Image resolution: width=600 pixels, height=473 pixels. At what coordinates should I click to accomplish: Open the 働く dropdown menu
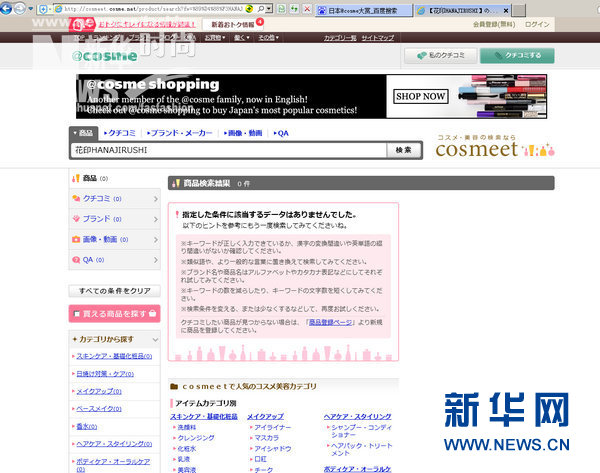pos(241,38)
